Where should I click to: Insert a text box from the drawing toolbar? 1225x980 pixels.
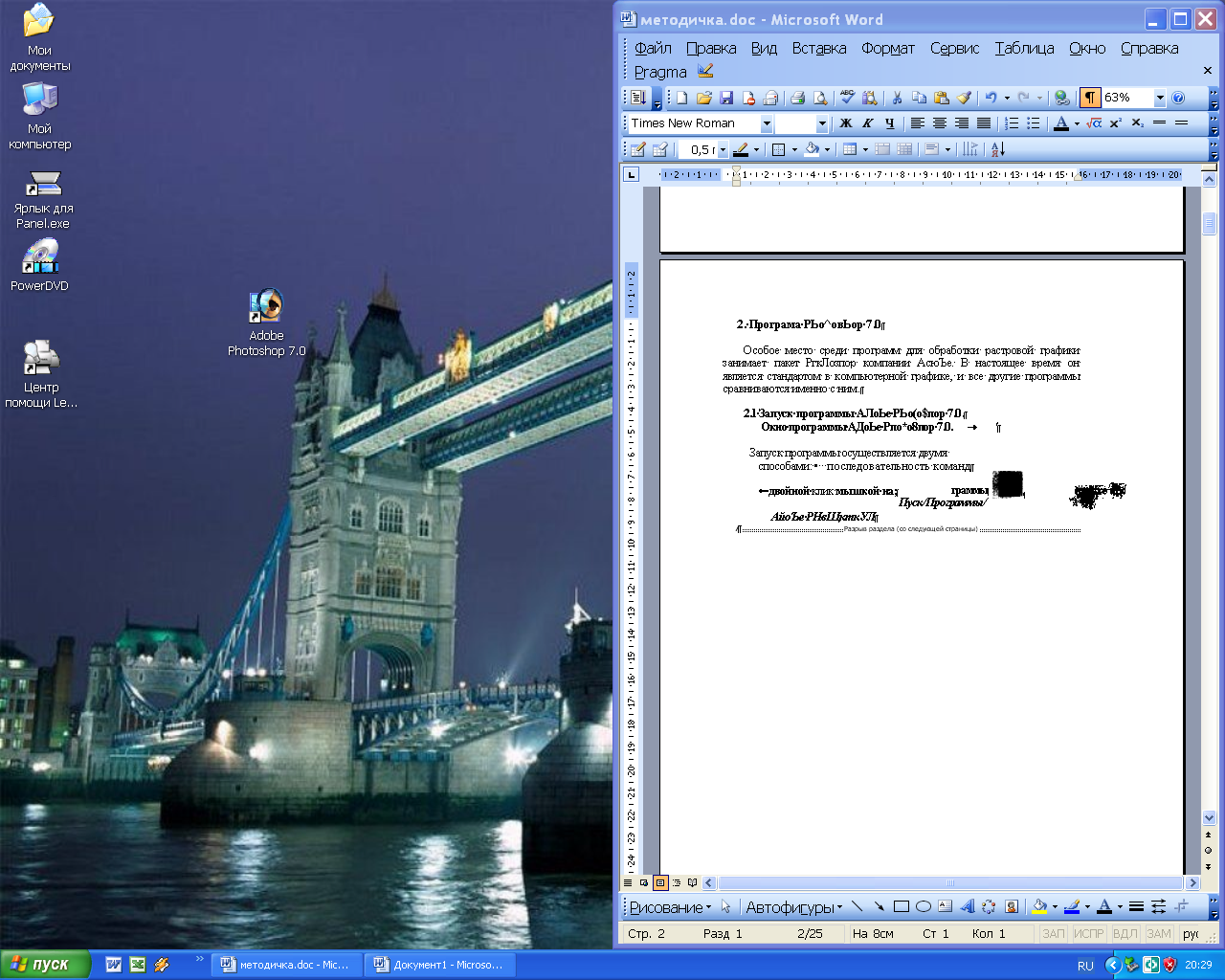click(945, 907)
